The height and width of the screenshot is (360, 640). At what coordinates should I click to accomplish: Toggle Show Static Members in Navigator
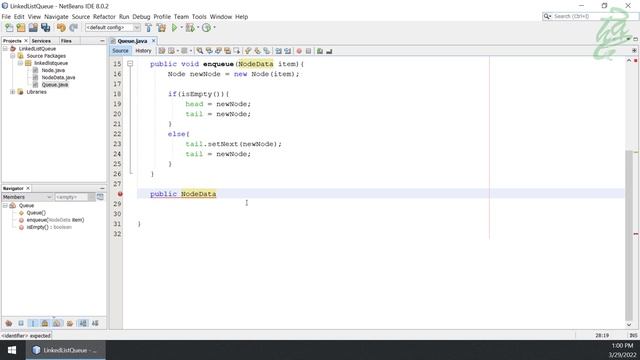point(33,323)
